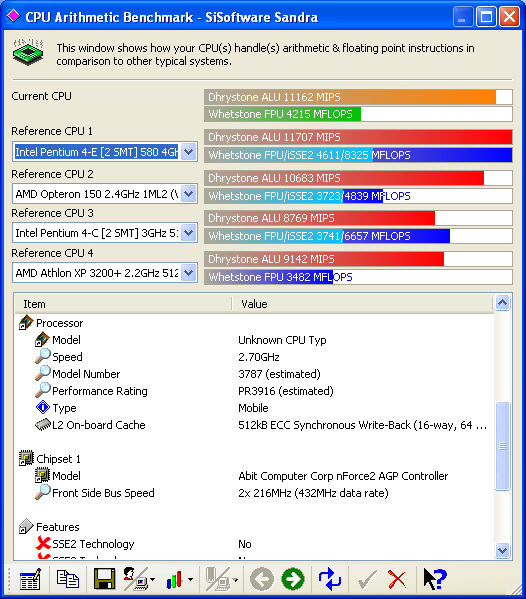Click the Dhrystone ALU 11707 MIPS bar
The image size is (526, 599).
coord(358,137)
